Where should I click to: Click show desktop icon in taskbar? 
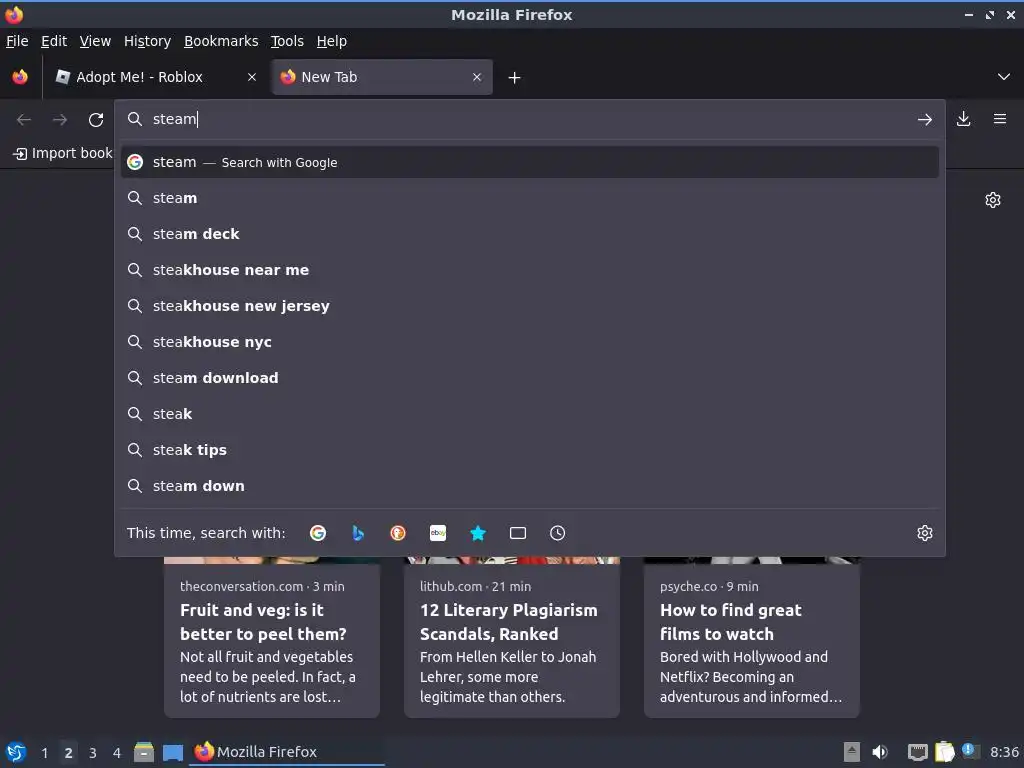[172, 752]
